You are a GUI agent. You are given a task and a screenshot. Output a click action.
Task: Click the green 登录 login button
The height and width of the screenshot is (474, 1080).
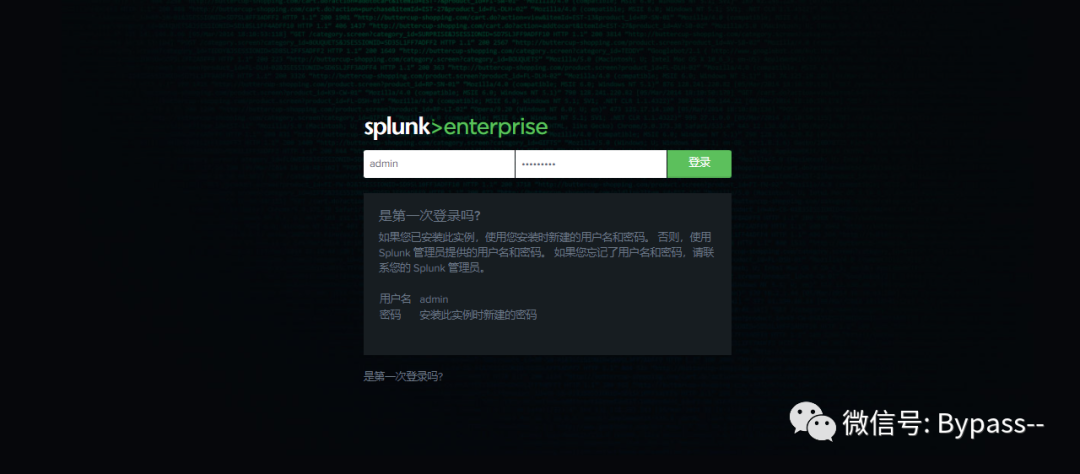(699, 164)
